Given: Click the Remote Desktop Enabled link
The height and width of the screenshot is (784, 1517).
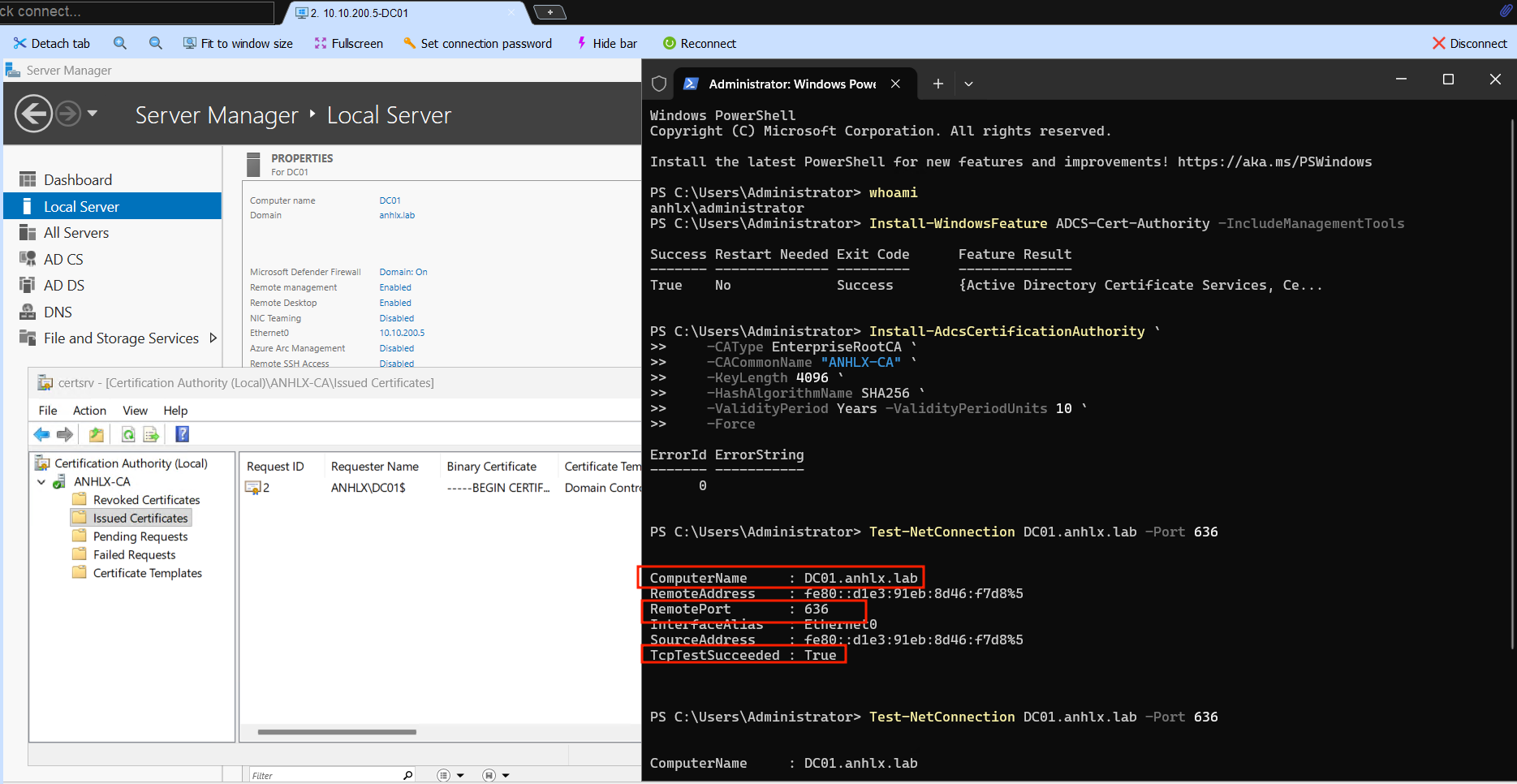Looking at the screenshot, I should pos(395,303).
